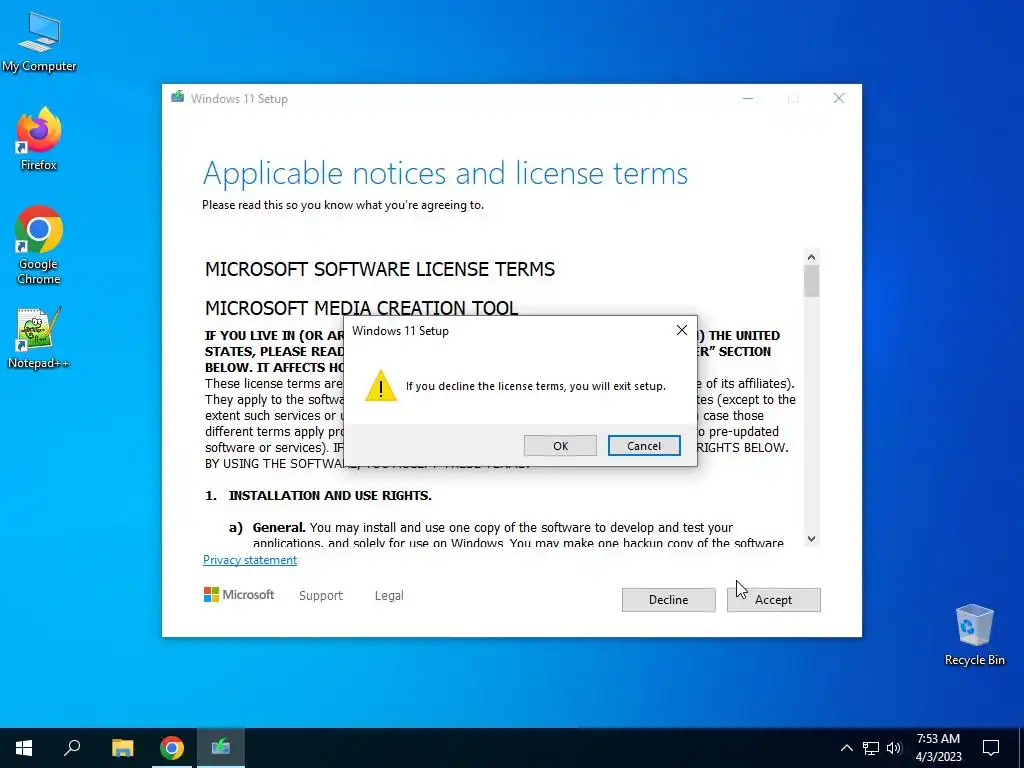Click license scrollbar up arrow
Viewport: 1024px width, 768px height.
pos(811,257)
